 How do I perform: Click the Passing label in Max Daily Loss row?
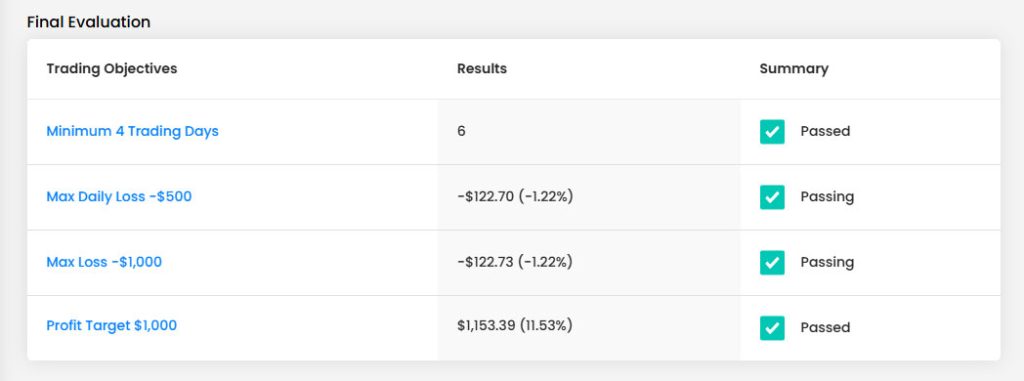(x=827, y=197)
